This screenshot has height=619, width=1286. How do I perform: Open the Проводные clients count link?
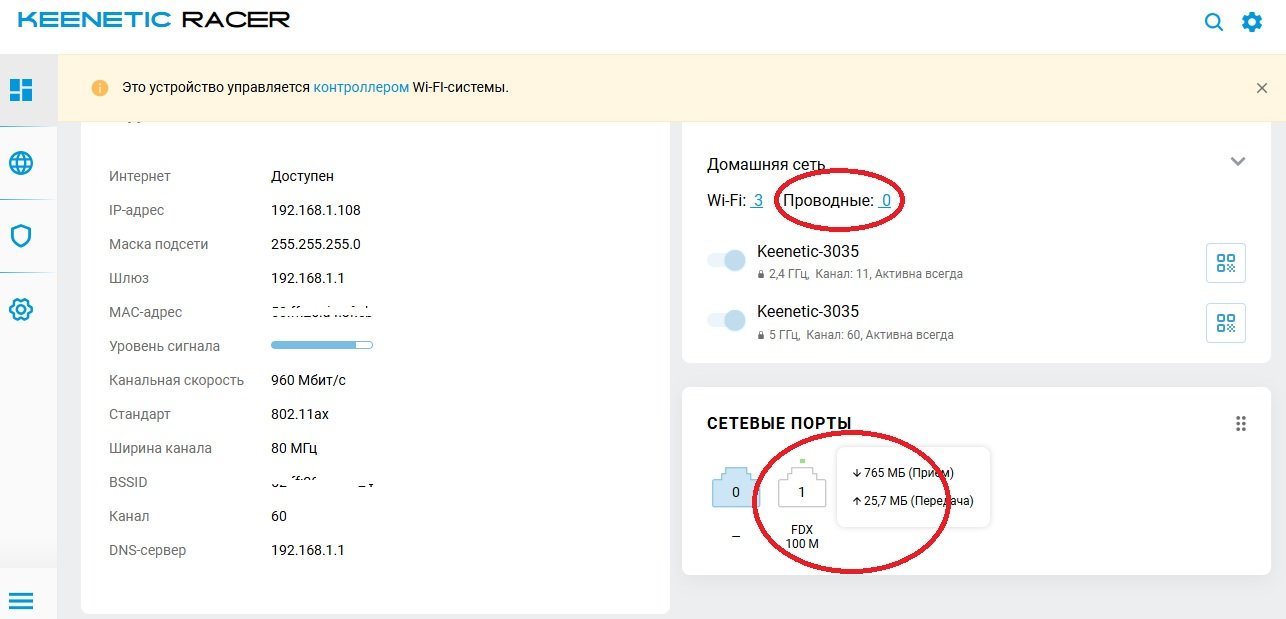pos(885,201)
